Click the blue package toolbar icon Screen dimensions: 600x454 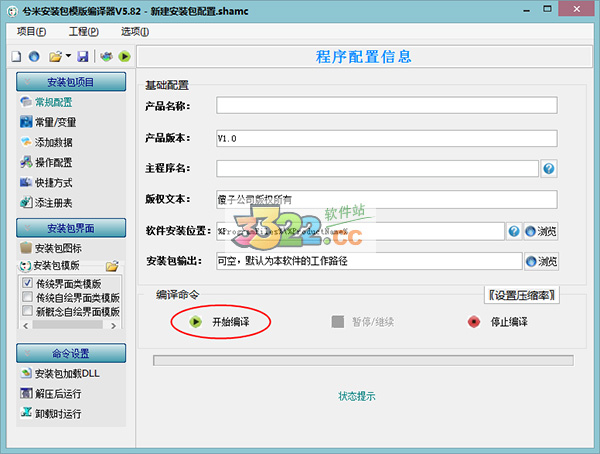pos(106,57)
